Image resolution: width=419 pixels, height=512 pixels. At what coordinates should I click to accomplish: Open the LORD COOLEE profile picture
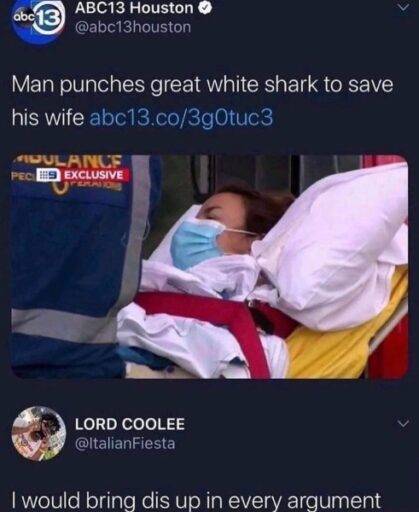click(x=39, y=433)
